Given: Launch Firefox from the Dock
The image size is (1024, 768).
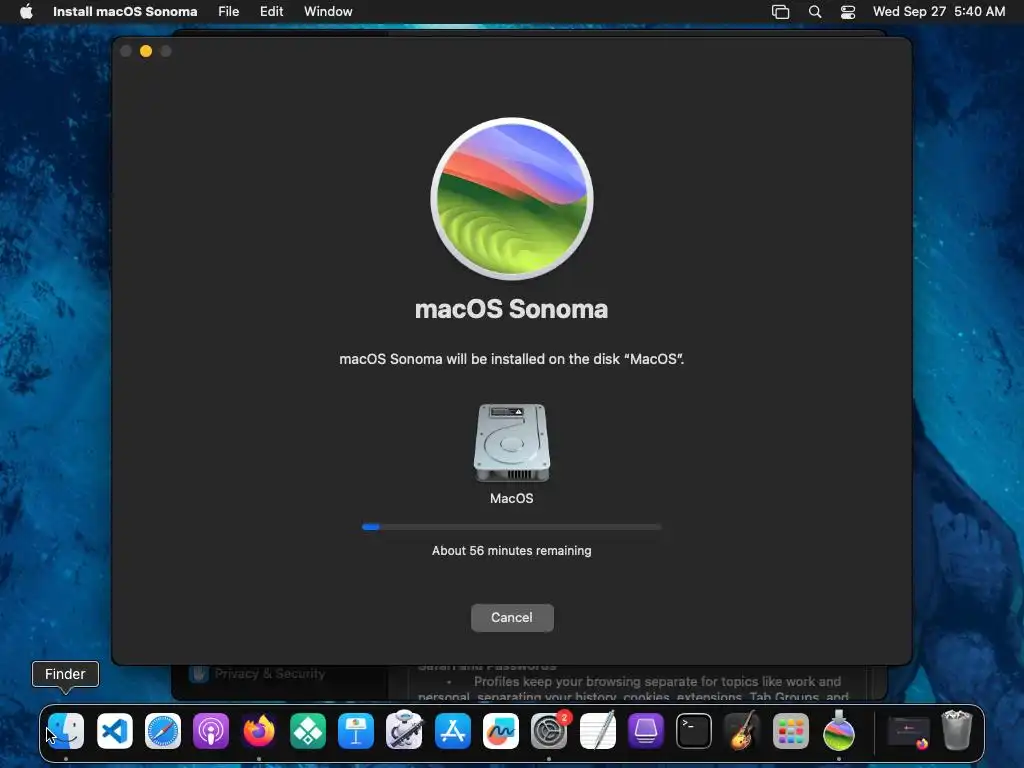Looking at the screenshot, I should 259,731.
